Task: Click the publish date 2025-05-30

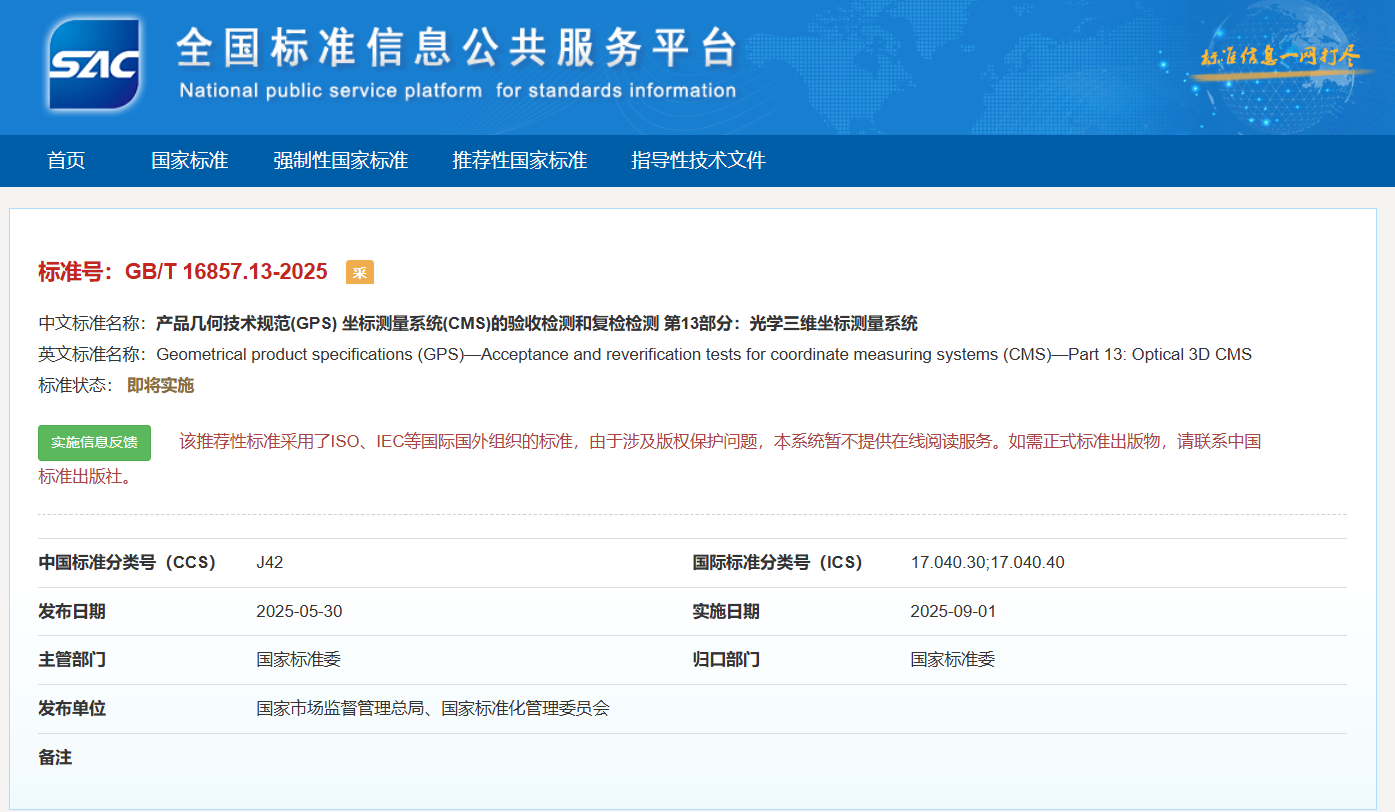Action: coord(299,611)
